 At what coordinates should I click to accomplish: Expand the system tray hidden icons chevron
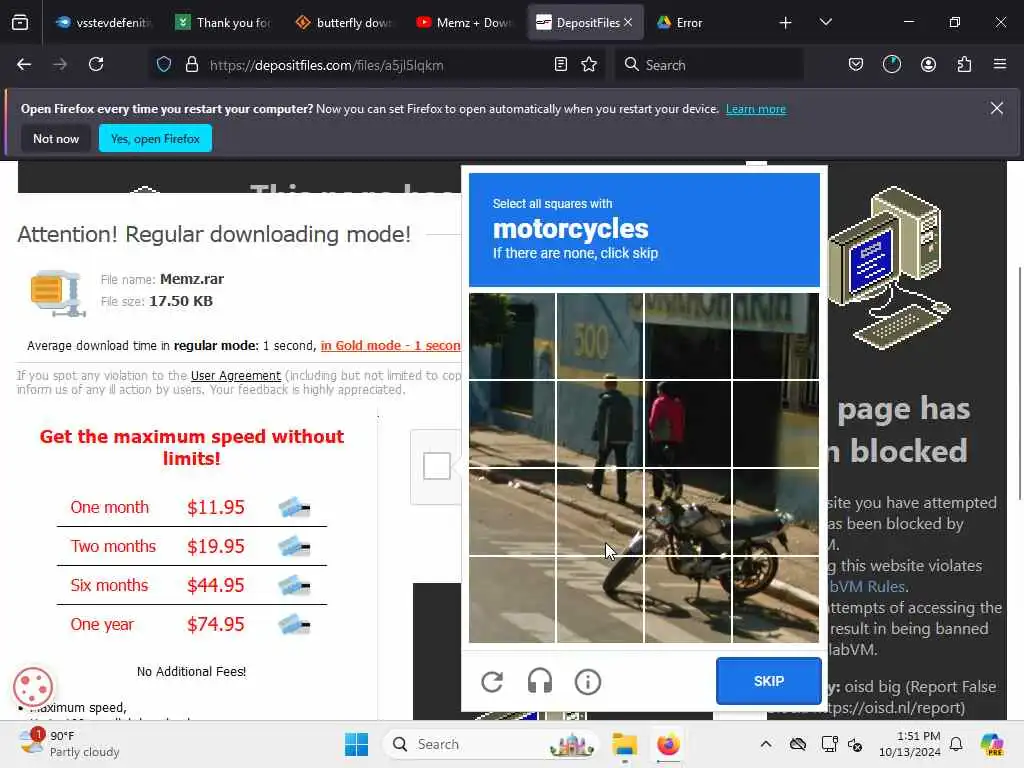[766, 744]
